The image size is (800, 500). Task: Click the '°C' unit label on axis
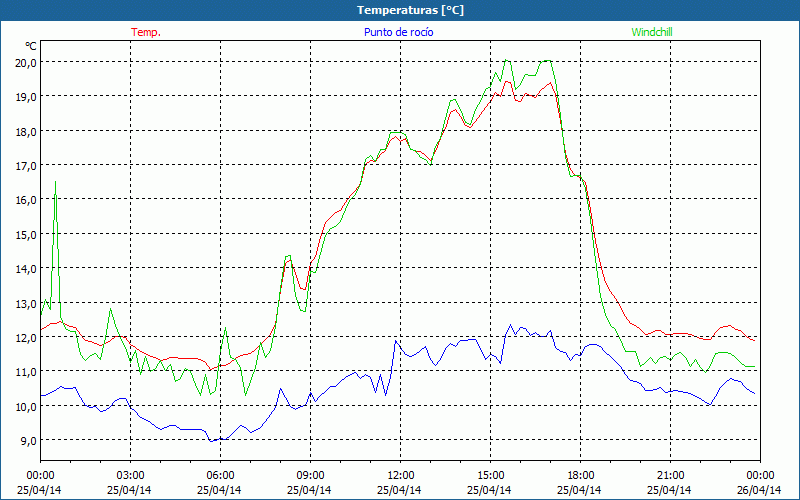coord(31,46)
